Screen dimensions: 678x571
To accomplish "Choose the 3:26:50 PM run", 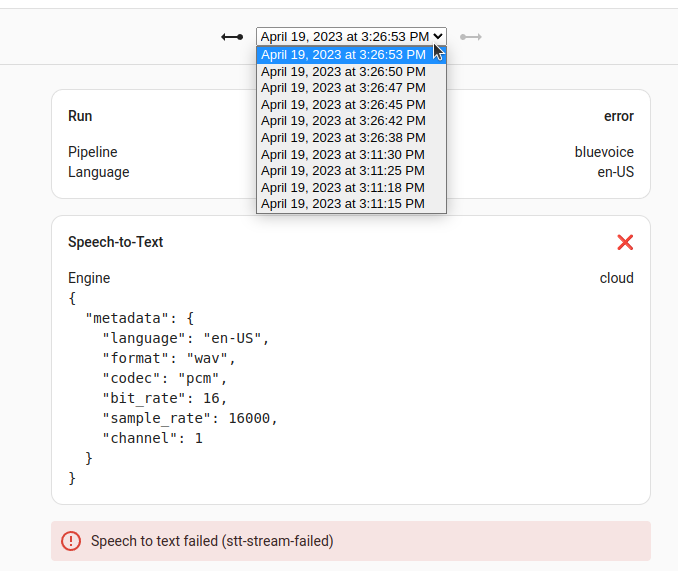I will (343, 72).
